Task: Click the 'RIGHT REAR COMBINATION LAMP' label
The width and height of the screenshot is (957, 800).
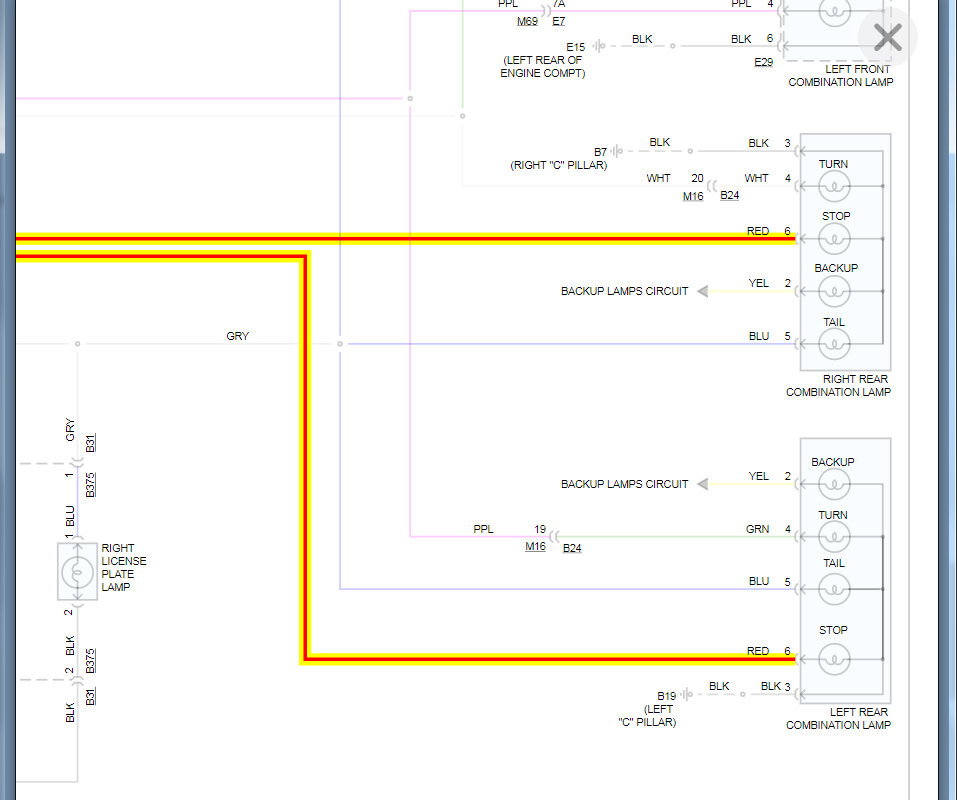Action: click(838, 386)
